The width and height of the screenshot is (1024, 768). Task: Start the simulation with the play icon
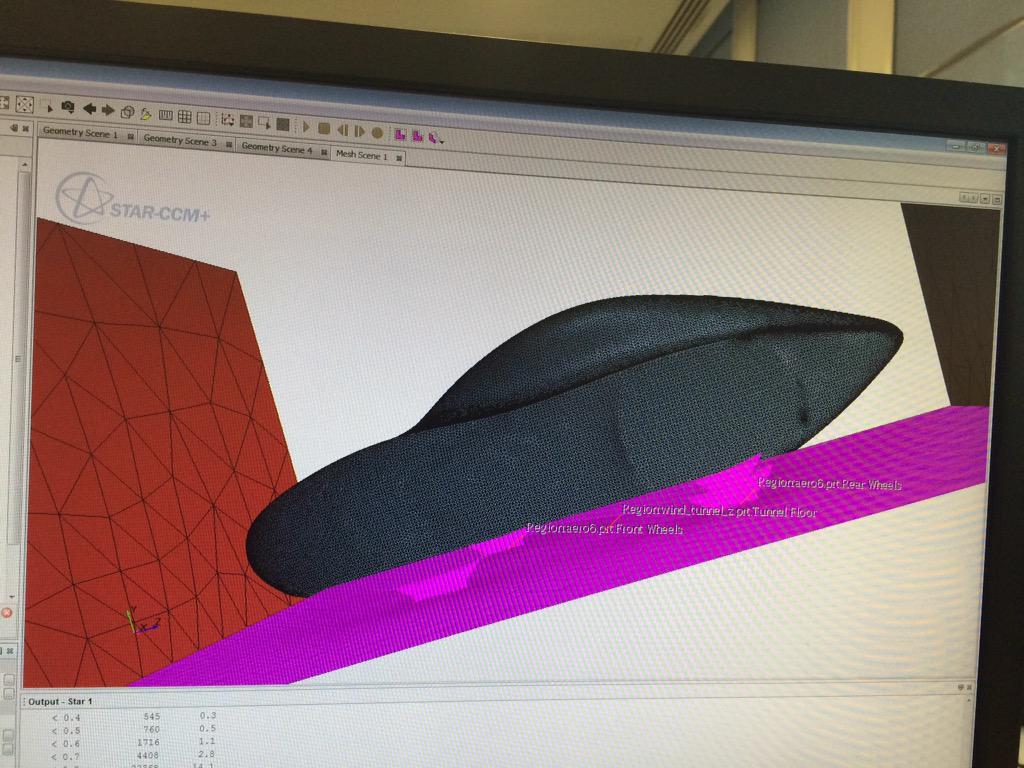pyautogui.click(x=306, y=124)
